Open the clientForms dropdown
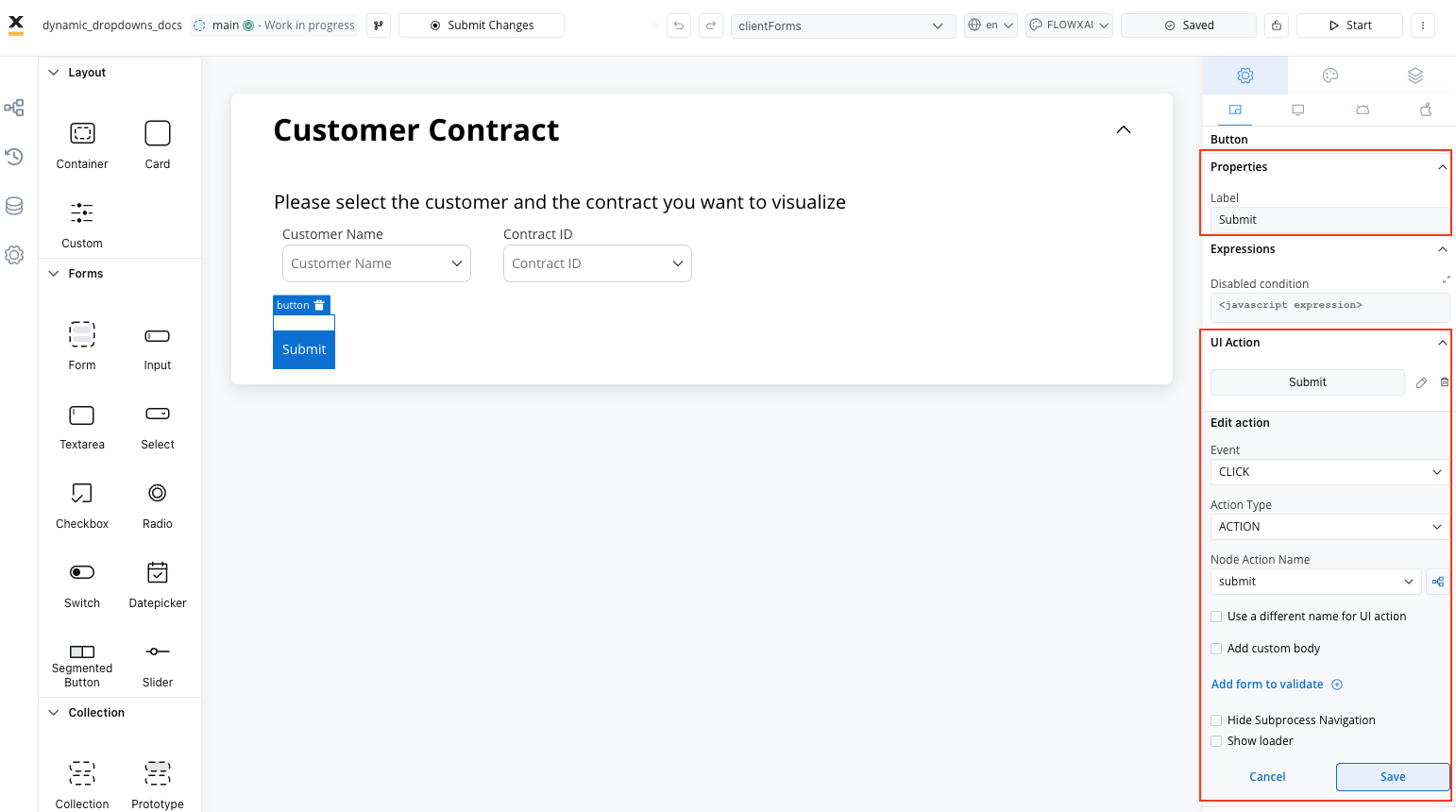1456x812 pixels. 842,25
